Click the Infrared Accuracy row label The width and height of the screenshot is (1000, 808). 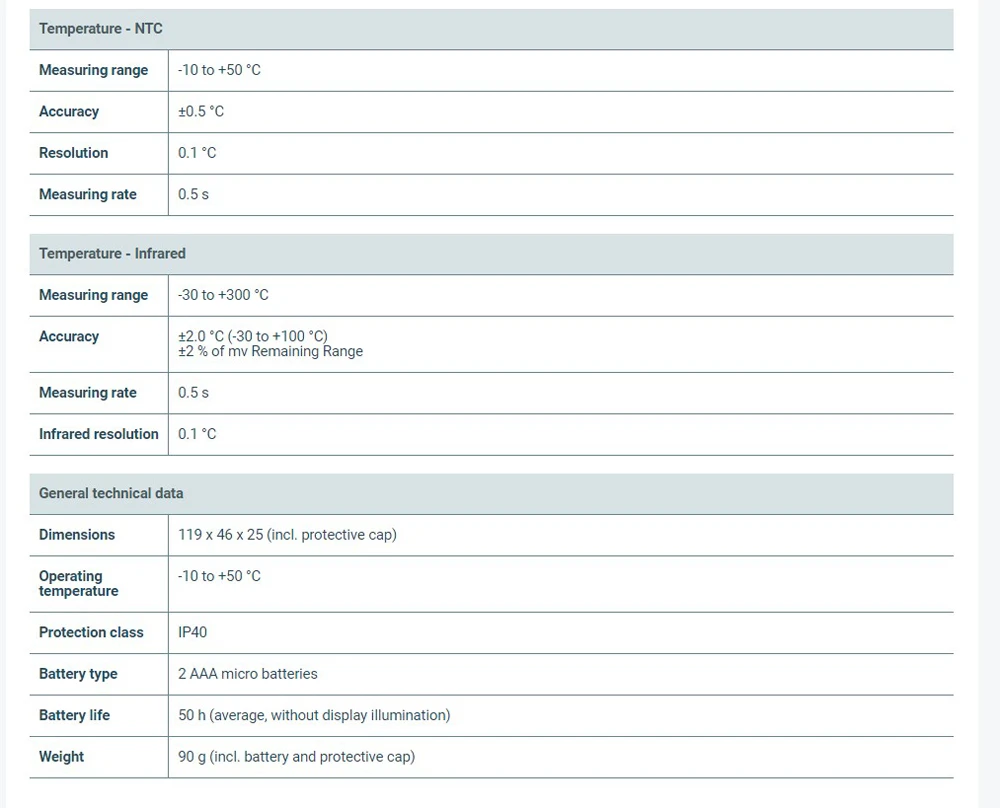click(x=68, y=337)
